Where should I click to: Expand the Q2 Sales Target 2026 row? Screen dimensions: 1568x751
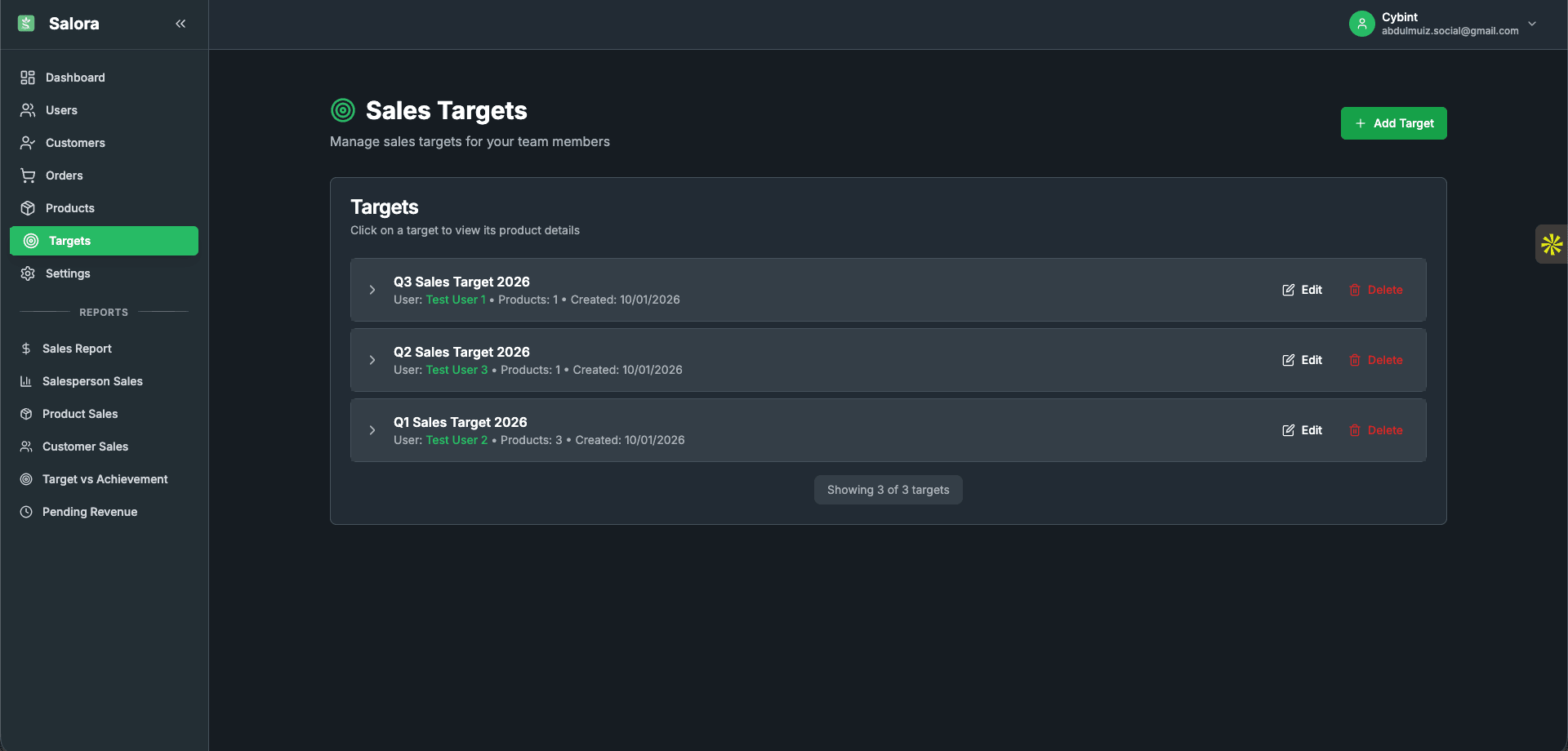point(372,360)
